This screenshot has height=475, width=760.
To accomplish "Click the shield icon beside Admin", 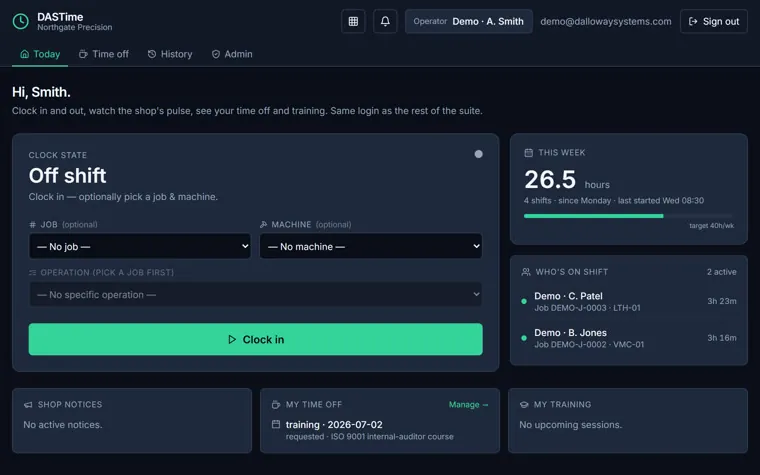I will tap(216, 54).
